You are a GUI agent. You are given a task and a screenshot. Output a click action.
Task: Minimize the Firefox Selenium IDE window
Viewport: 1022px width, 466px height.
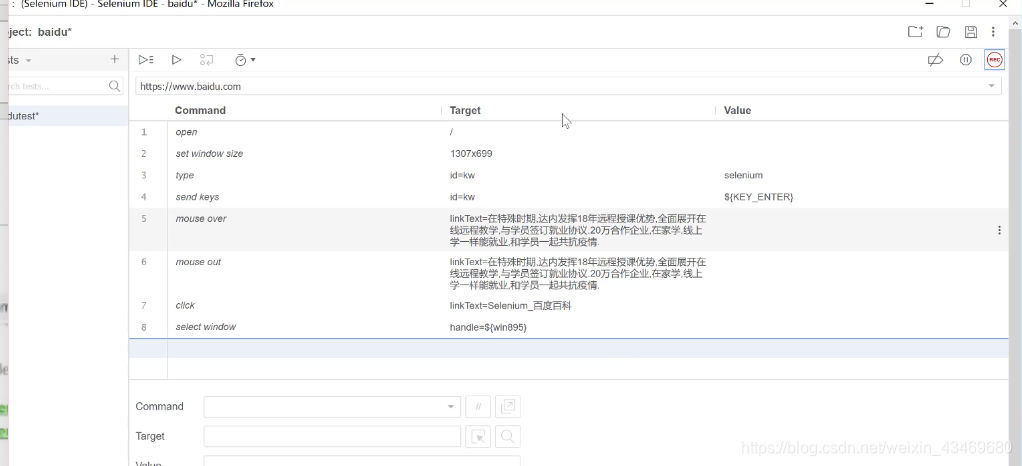click(931, 5)
